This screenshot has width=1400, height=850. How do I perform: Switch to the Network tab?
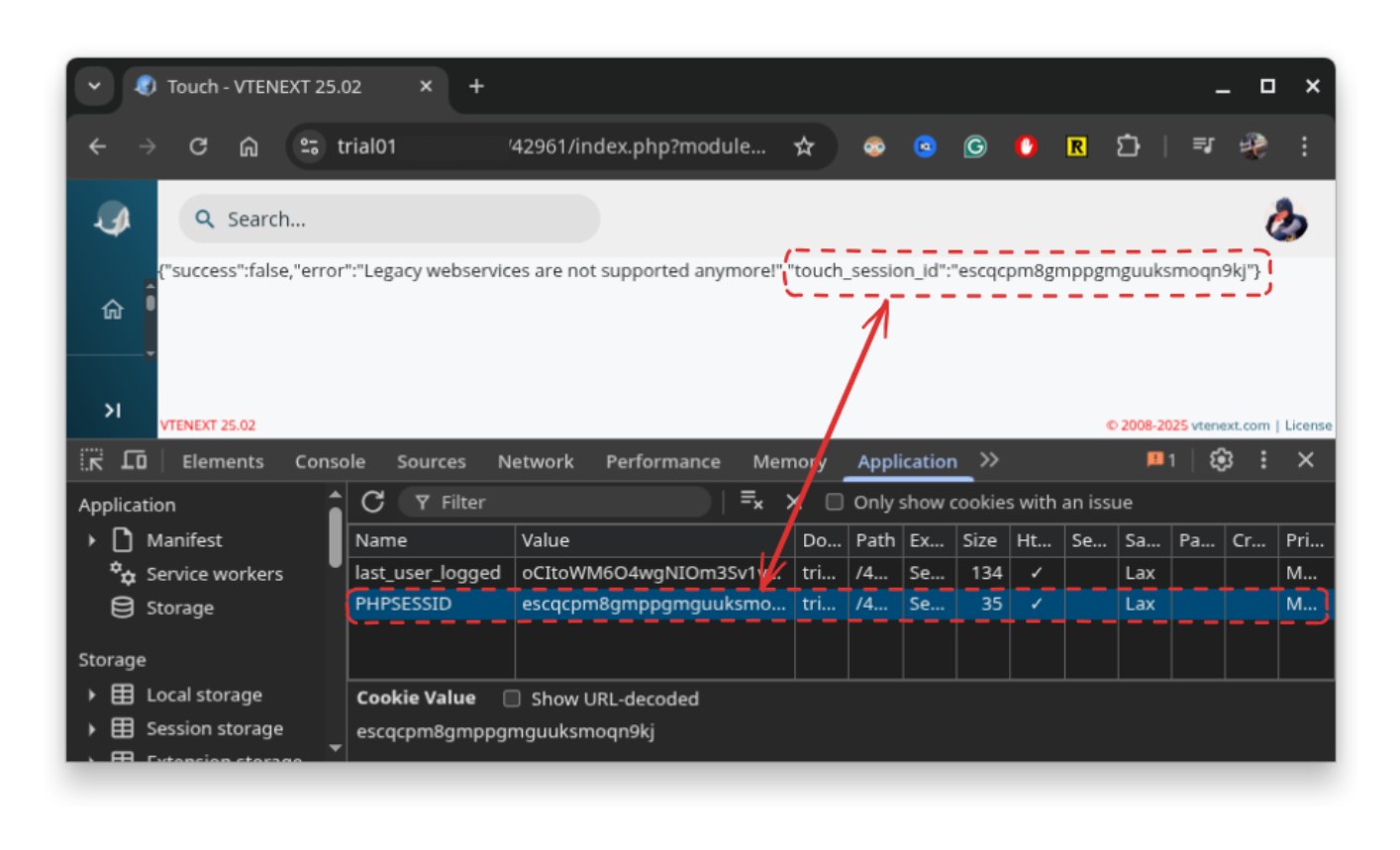click(x=536, y=461)
